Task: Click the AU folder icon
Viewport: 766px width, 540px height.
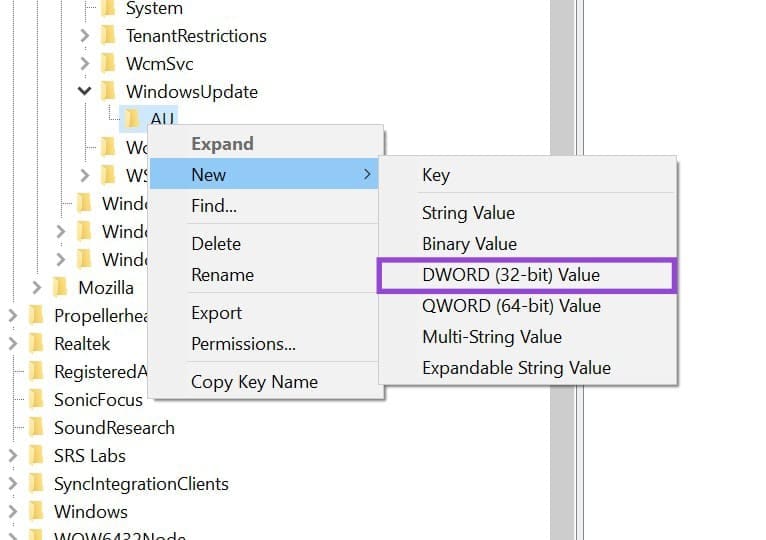Action: pos(132,119)
